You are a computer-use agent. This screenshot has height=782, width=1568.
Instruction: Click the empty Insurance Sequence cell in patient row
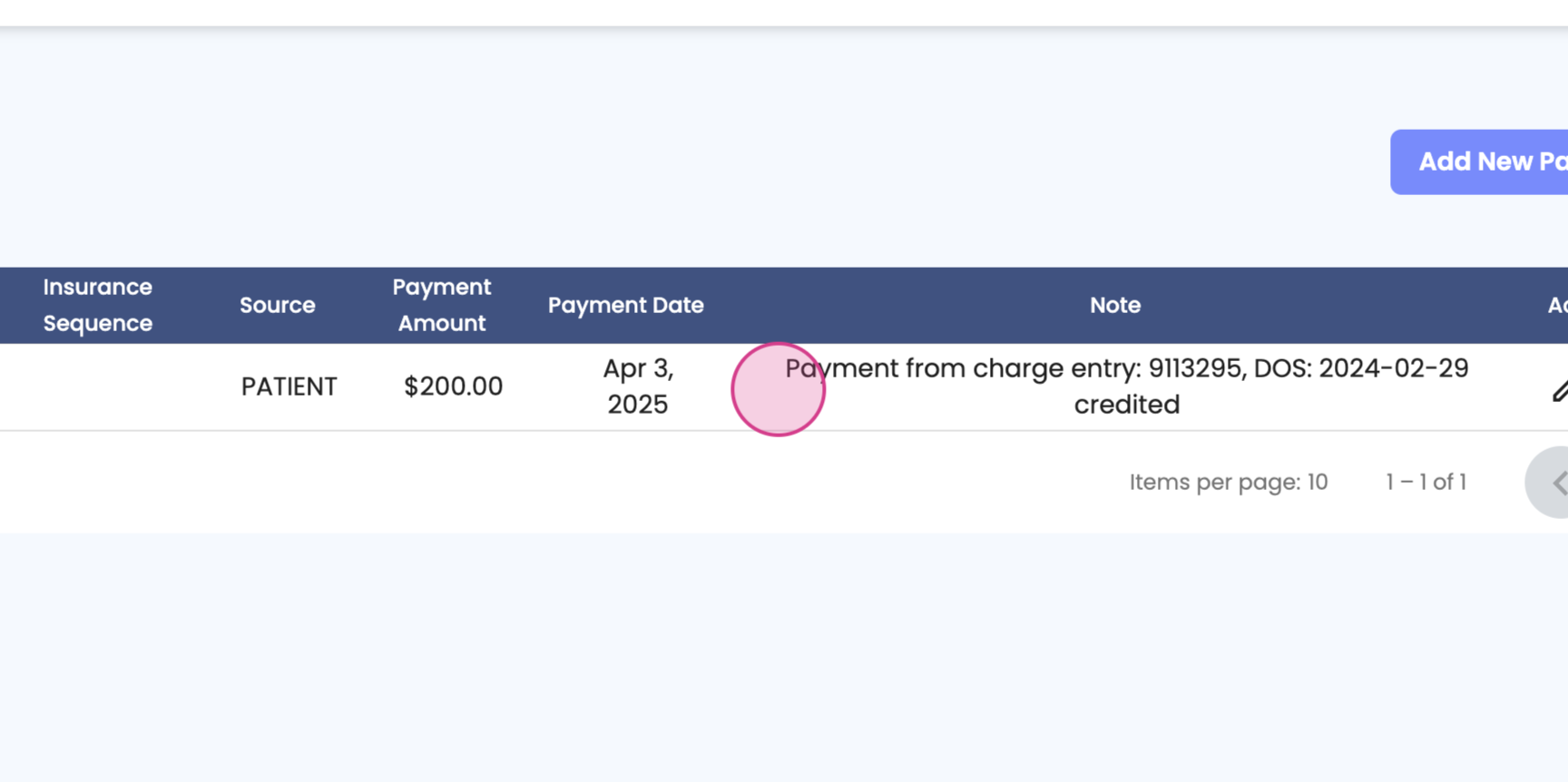tap(98, 386)
